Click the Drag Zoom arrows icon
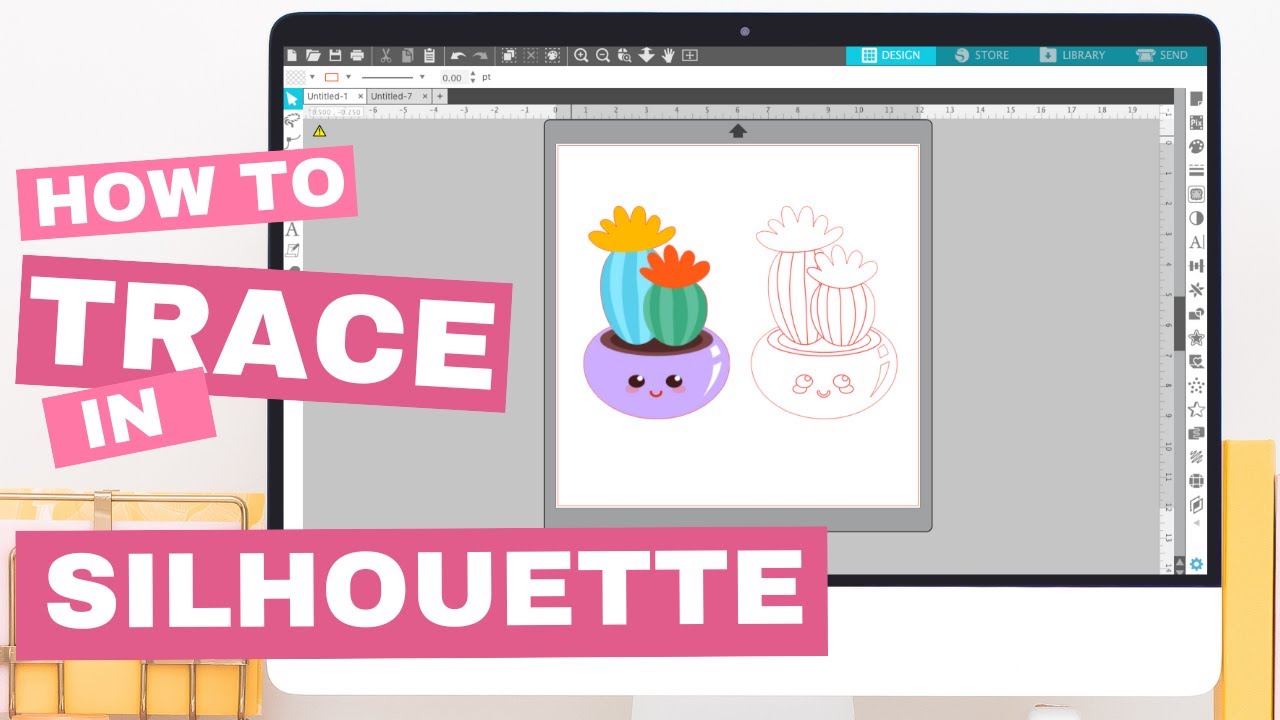 coord(646,56)
